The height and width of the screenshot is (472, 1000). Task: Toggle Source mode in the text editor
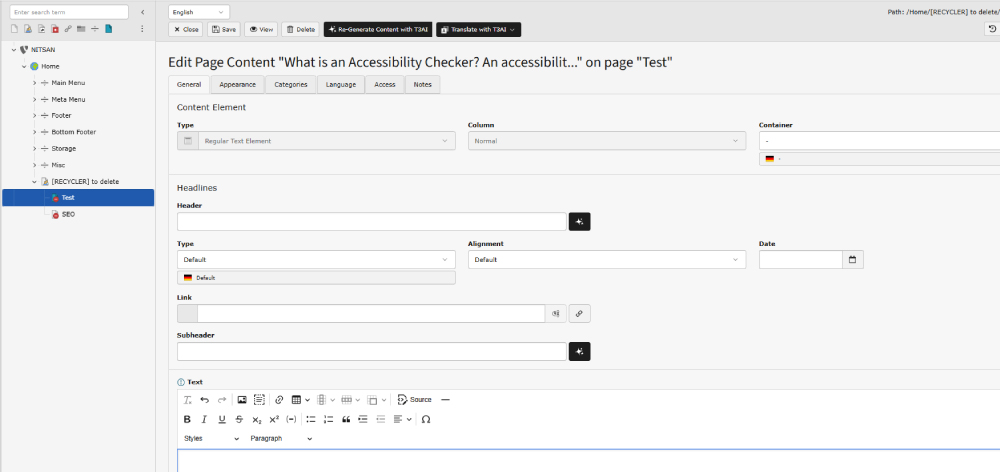[414, 400]
